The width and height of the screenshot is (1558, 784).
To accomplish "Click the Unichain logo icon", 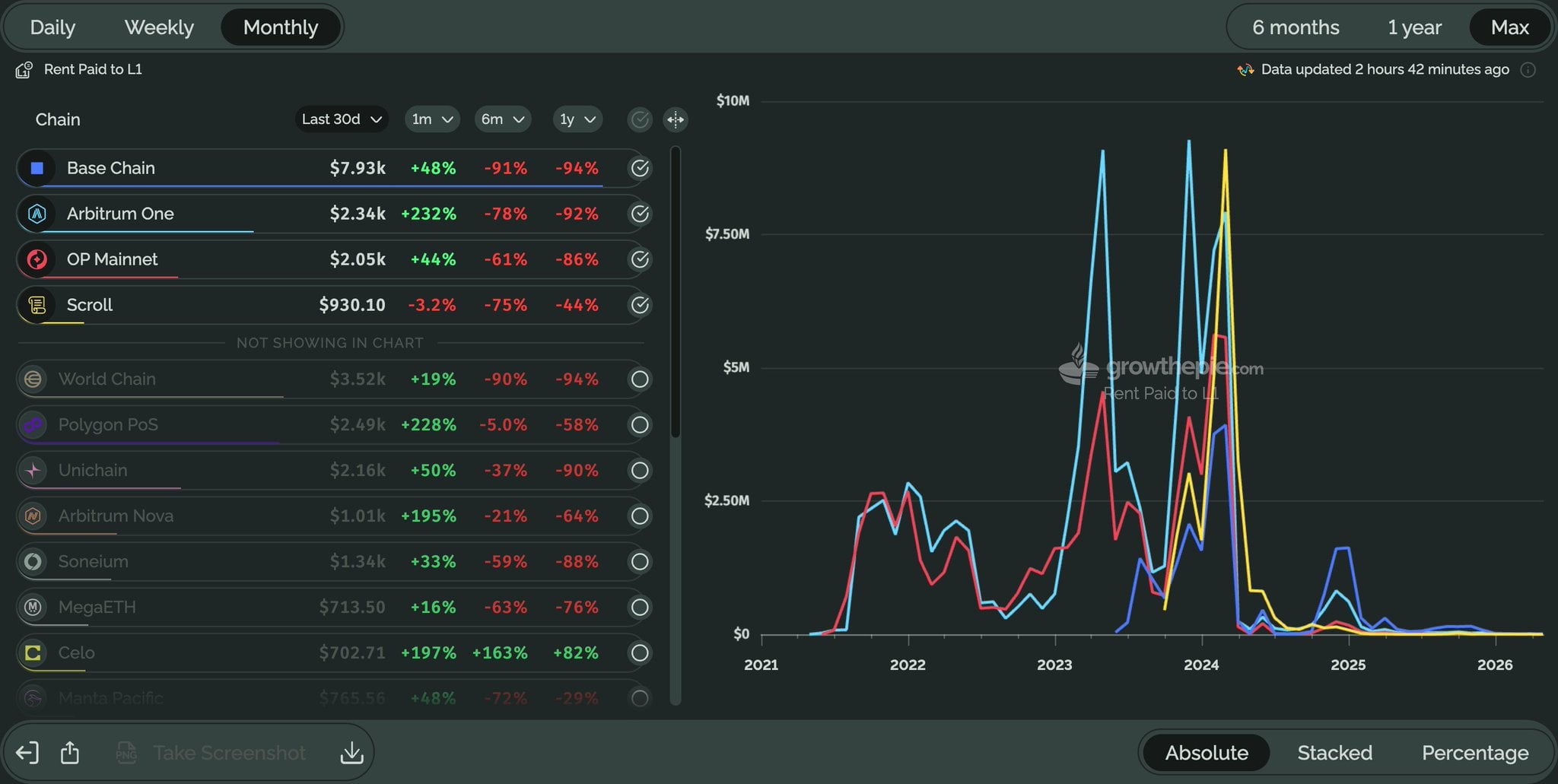I will [33, 470].
